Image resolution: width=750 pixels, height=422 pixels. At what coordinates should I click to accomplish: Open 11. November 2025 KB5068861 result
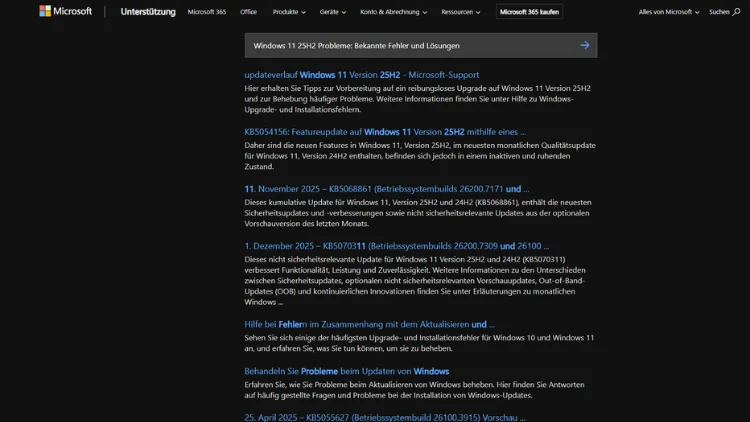[x=386, y=189]
